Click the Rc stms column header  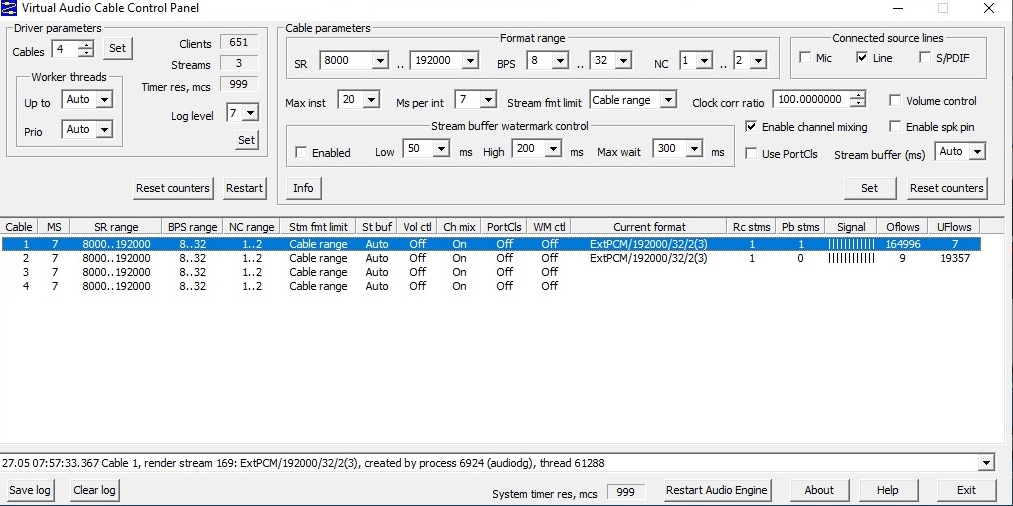click(x=751, y=227)
